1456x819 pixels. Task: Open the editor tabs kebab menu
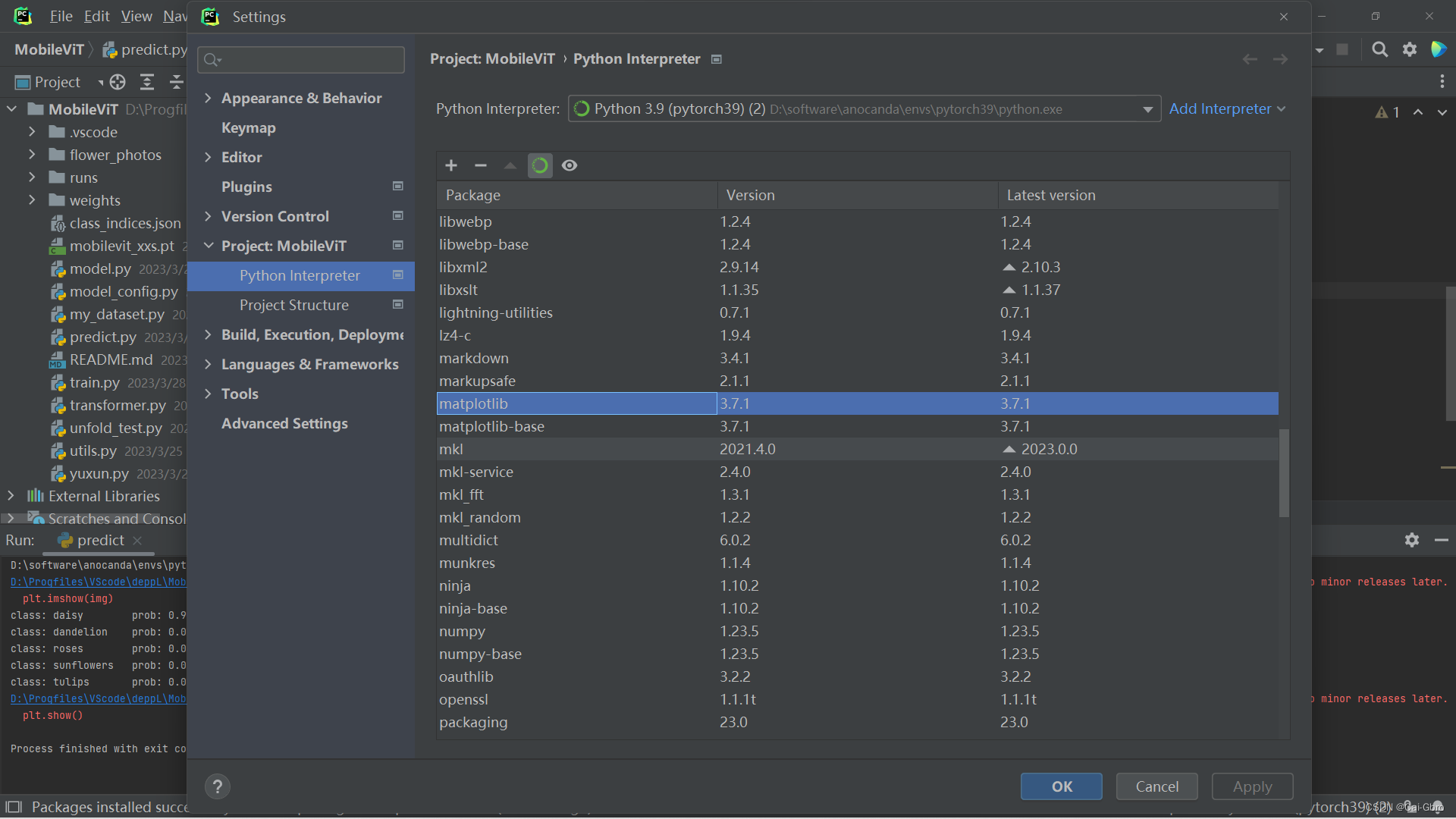click(x=1442, y=81)
